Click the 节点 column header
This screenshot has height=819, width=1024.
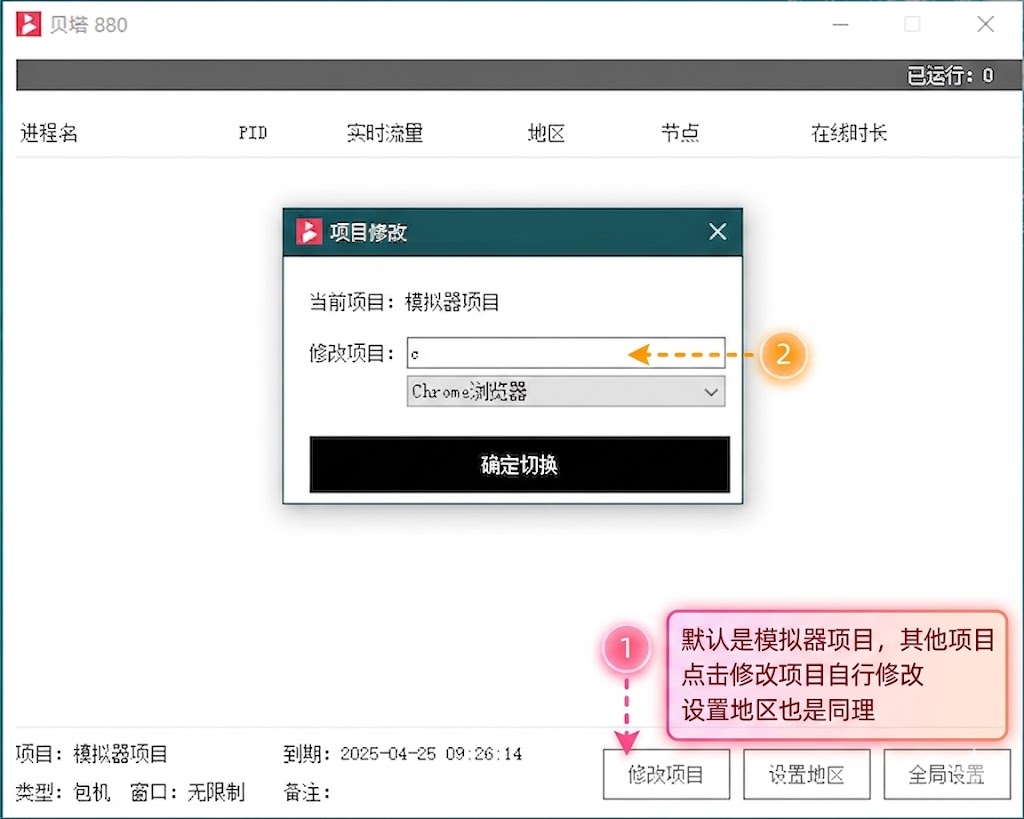[680, 133]
